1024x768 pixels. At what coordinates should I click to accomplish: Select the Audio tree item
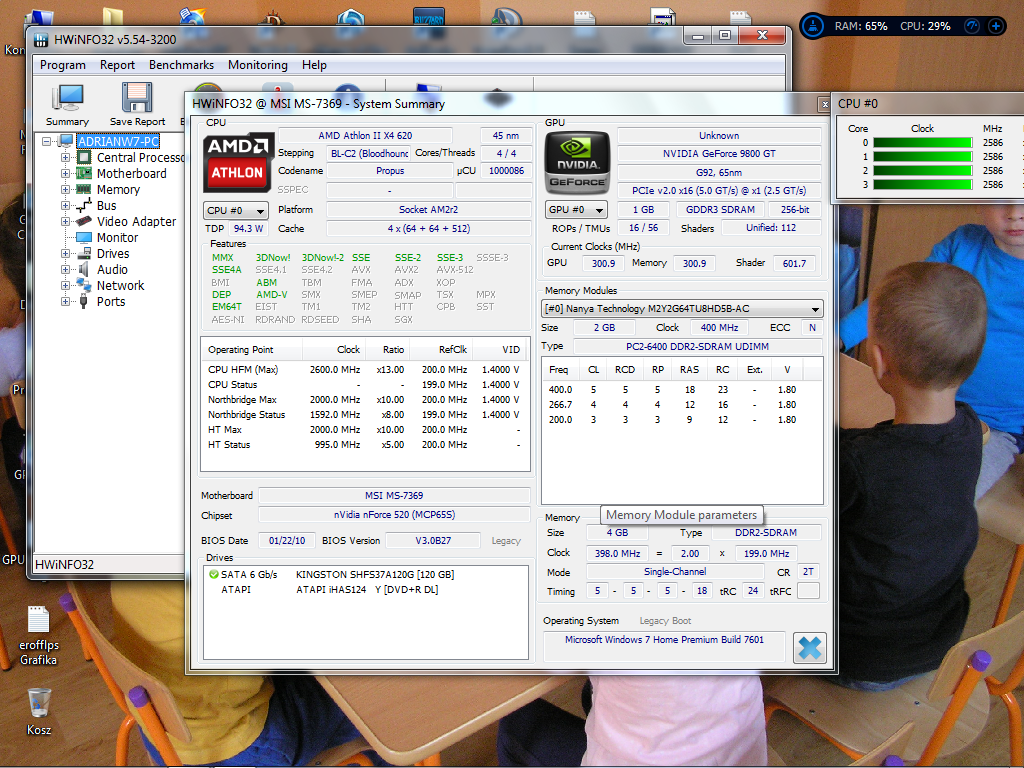click(x=112, y=270)
